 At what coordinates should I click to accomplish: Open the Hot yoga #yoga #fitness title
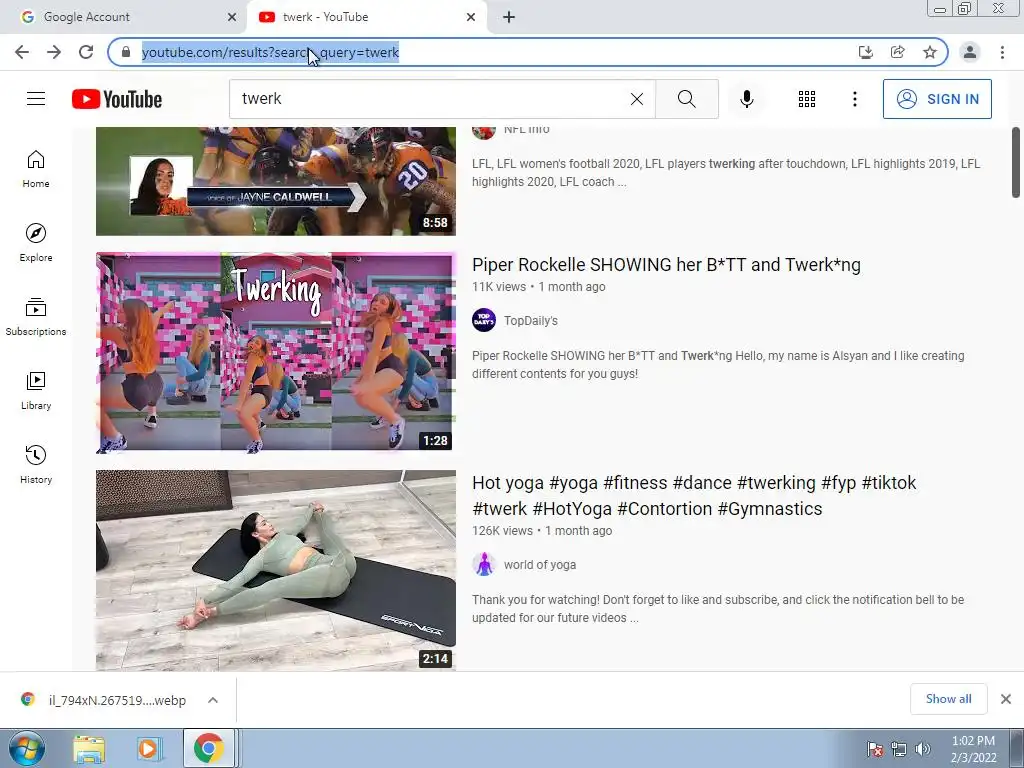[694, 496]
